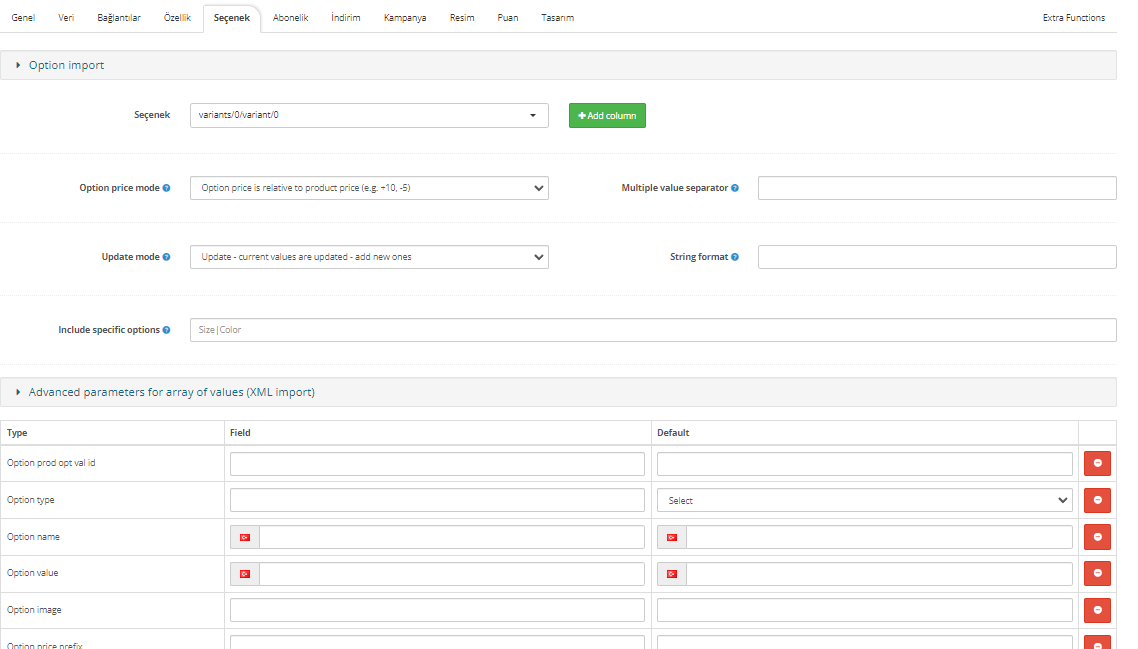Click Turkish flag in Option name Field column
Viewport: 1138px width, 649px height.
pyautogui.click(x=245, y=537)
